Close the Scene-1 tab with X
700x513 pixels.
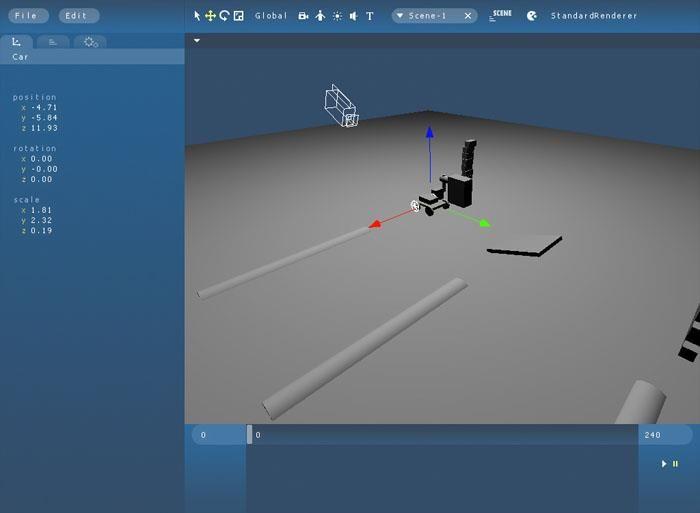467,16
